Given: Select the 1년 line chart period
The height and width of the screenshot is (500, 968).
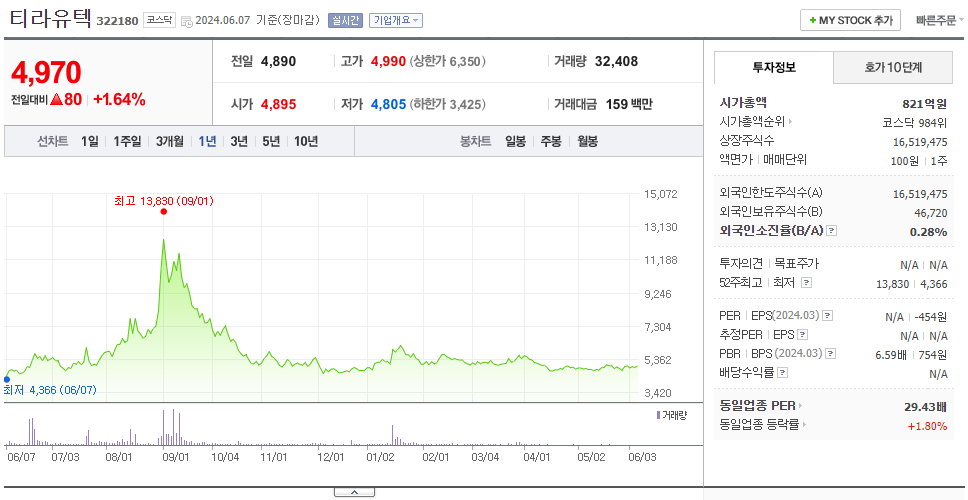Looking at the screenshot, I should click(207, 141).
